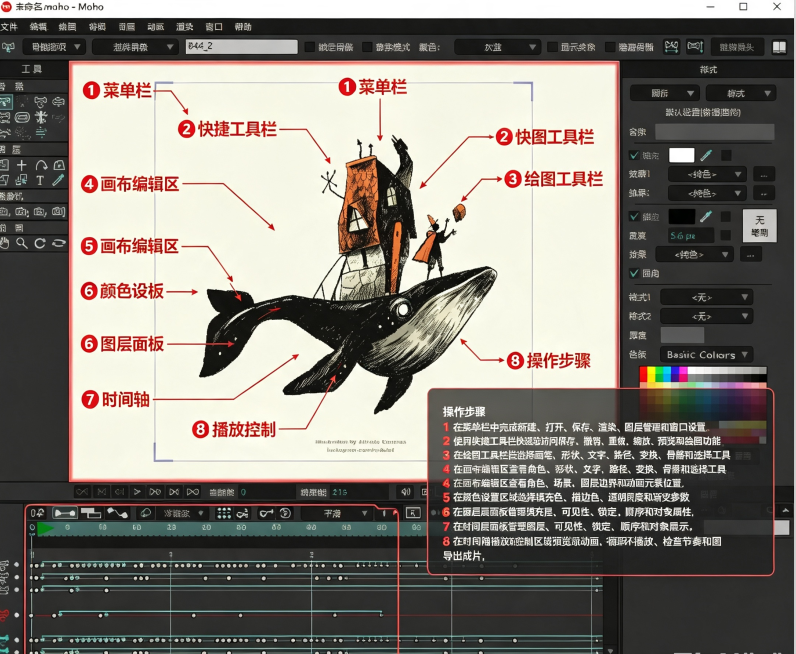
Task: Toggle the fill enable checkbox in style panel
Action: (x=634, y=155)
